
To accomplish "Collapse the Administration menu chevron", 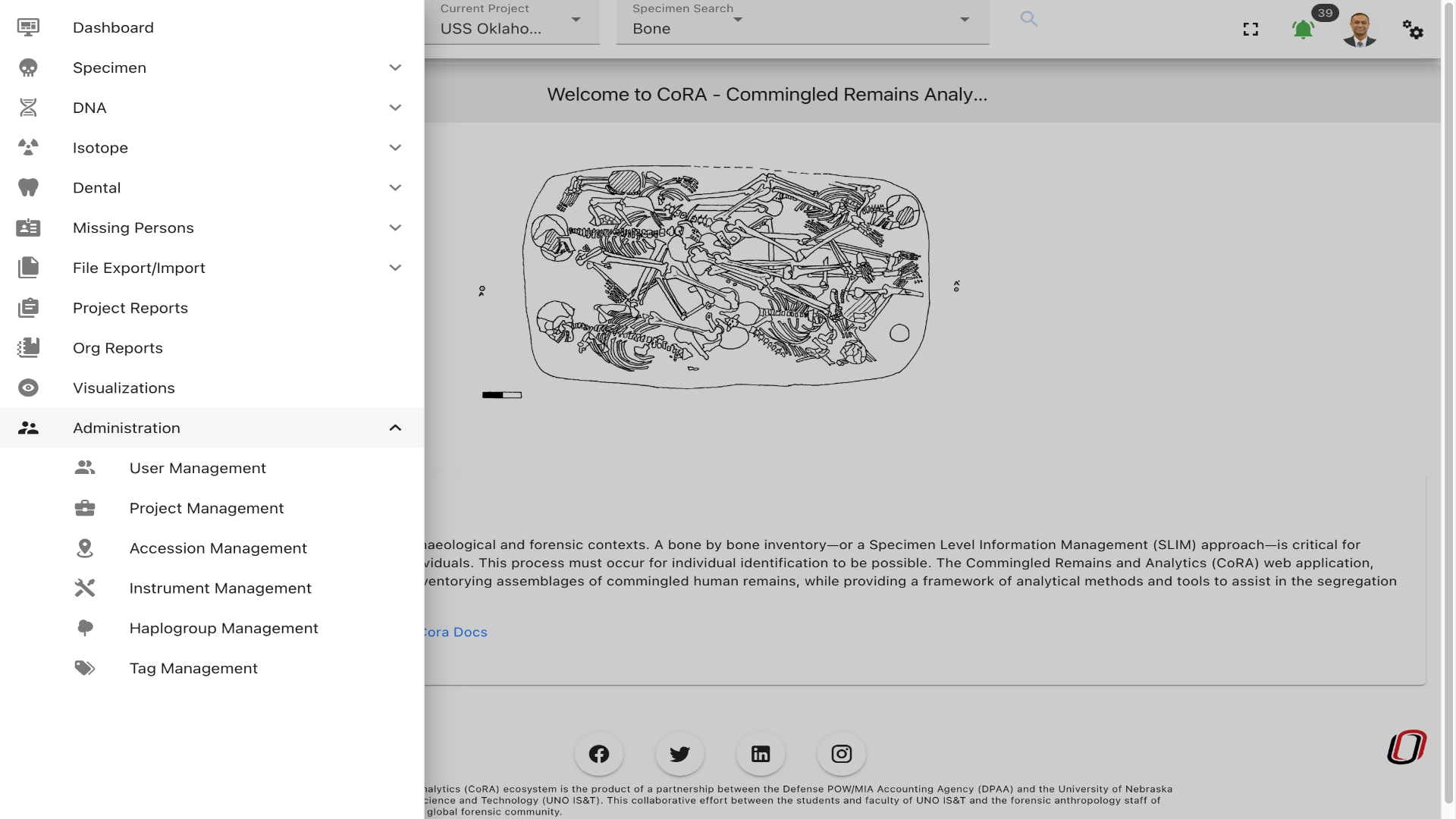I will [x=395, y=428].
